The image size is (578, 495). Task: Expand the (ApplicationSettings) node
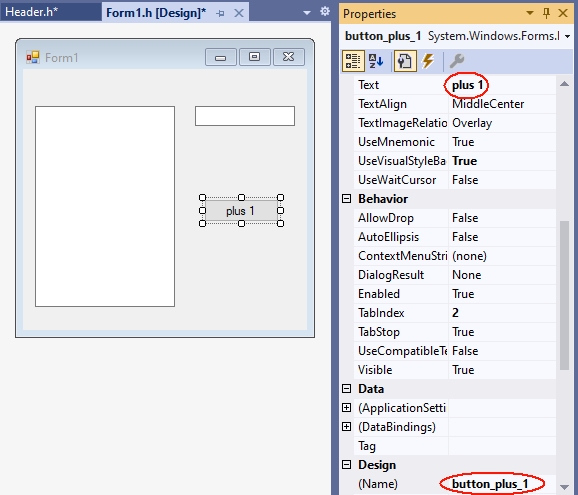tap(347, 408)
